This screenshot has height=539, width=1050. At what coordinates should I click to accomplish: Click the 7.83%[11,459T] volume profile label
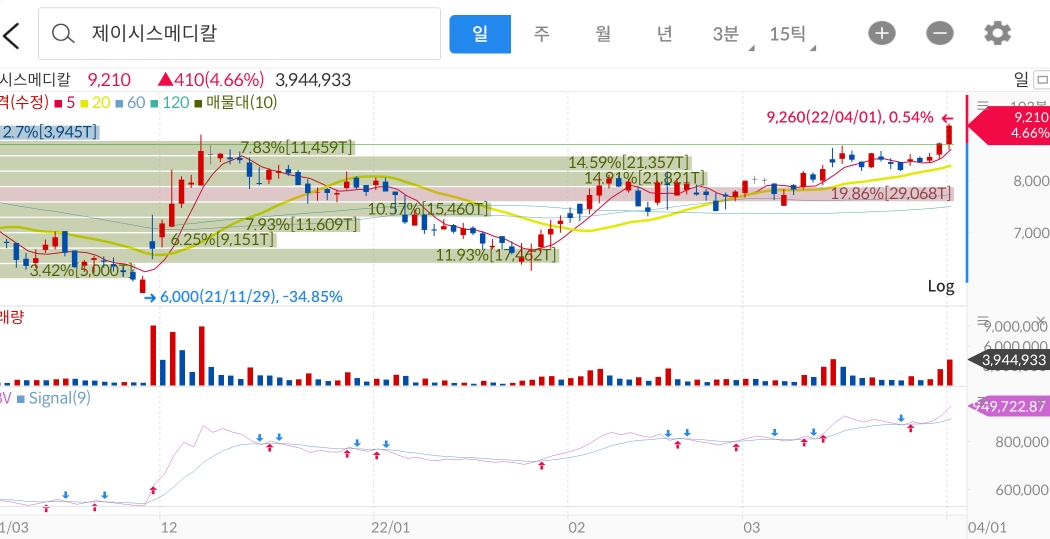297,147
